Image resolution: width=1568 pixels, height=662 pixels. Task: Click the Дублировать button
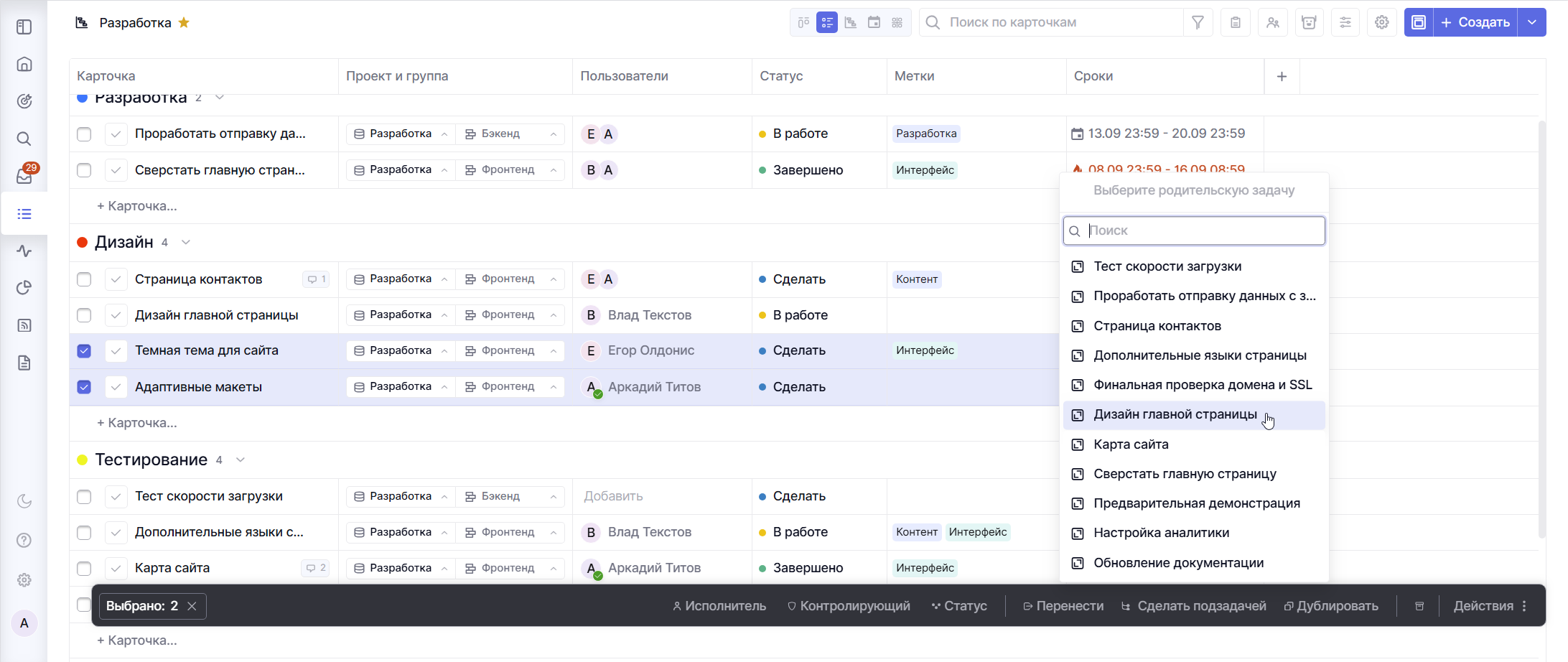(x=1331, y=606)
